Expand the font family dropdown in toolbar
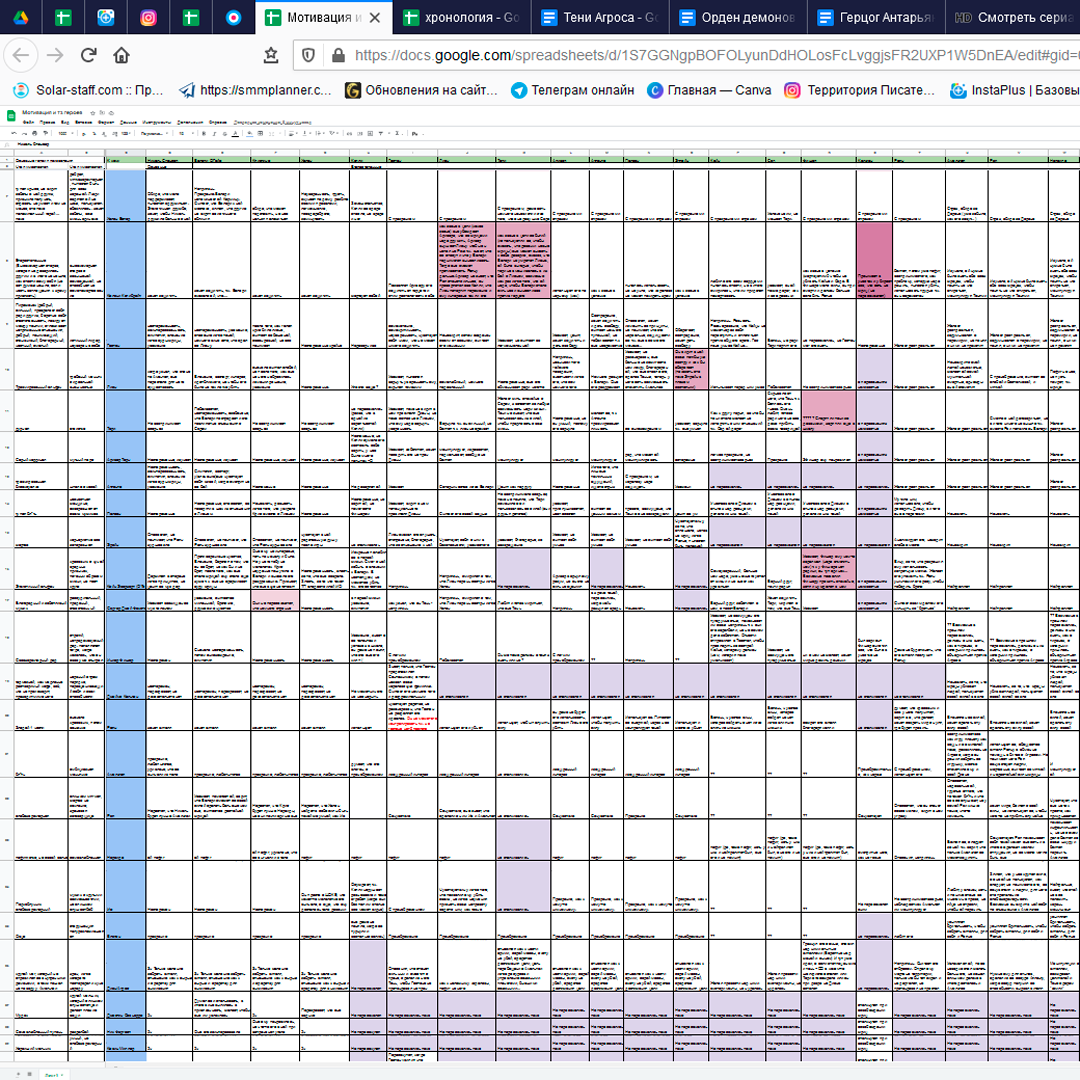The image size is (1080, 1080). pyautogui.click(x=150, y=132)
